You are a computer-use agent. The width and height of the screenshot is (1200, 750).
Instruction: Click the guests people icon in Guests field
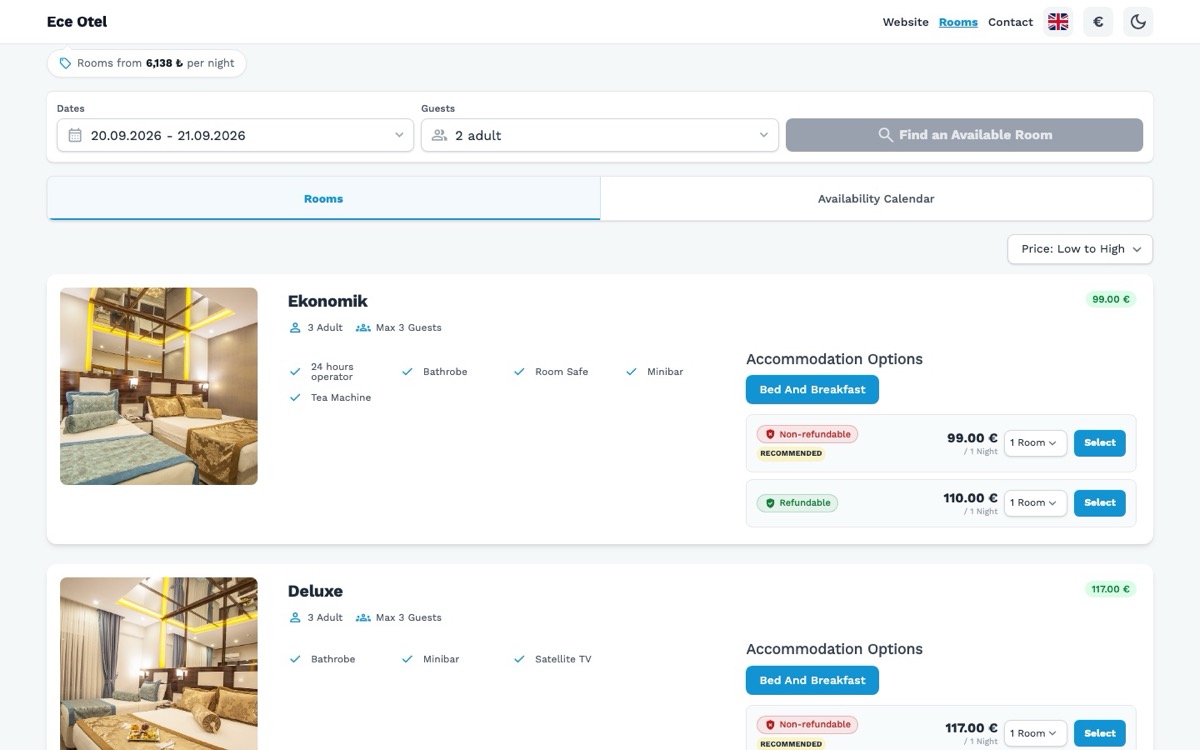tap(439, 135)
